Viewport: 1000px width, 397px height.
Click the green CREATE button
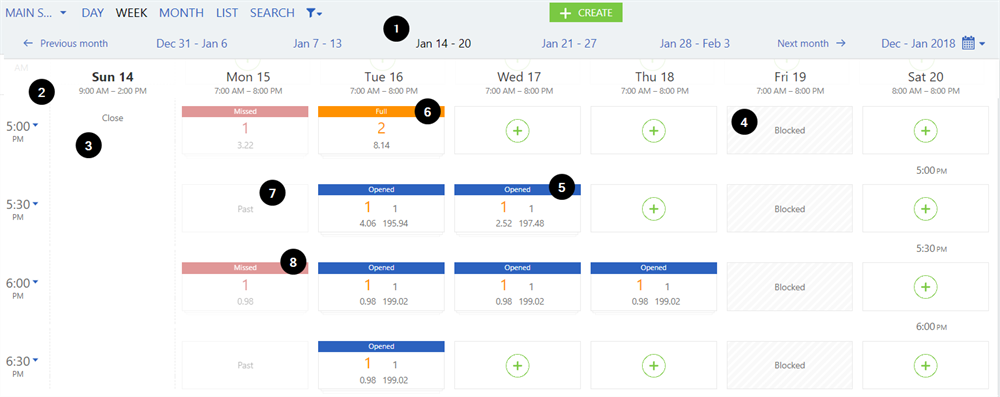(x=586, y=13)
